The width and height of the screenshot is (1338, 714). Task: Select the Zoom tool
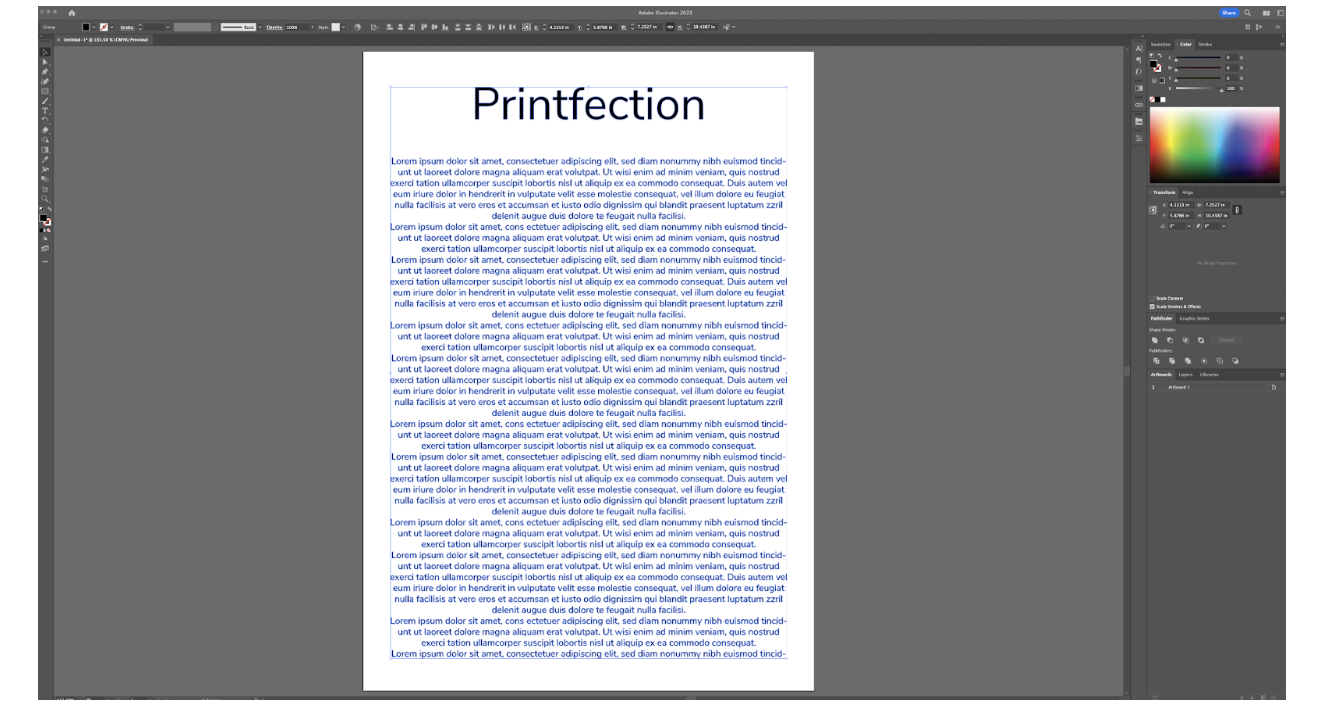pos(45,196)
